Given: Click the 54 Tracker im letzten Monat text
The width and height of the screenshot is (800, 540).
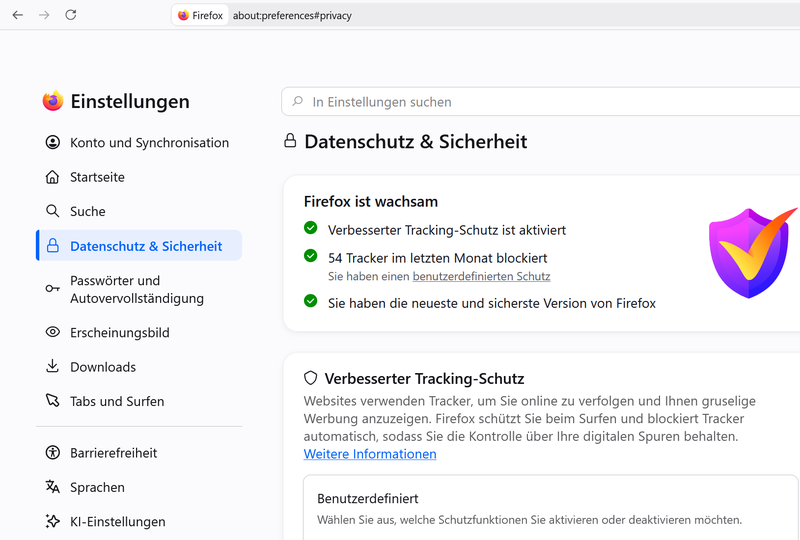Looking at the screenshot, I should [x=437, y=258].
